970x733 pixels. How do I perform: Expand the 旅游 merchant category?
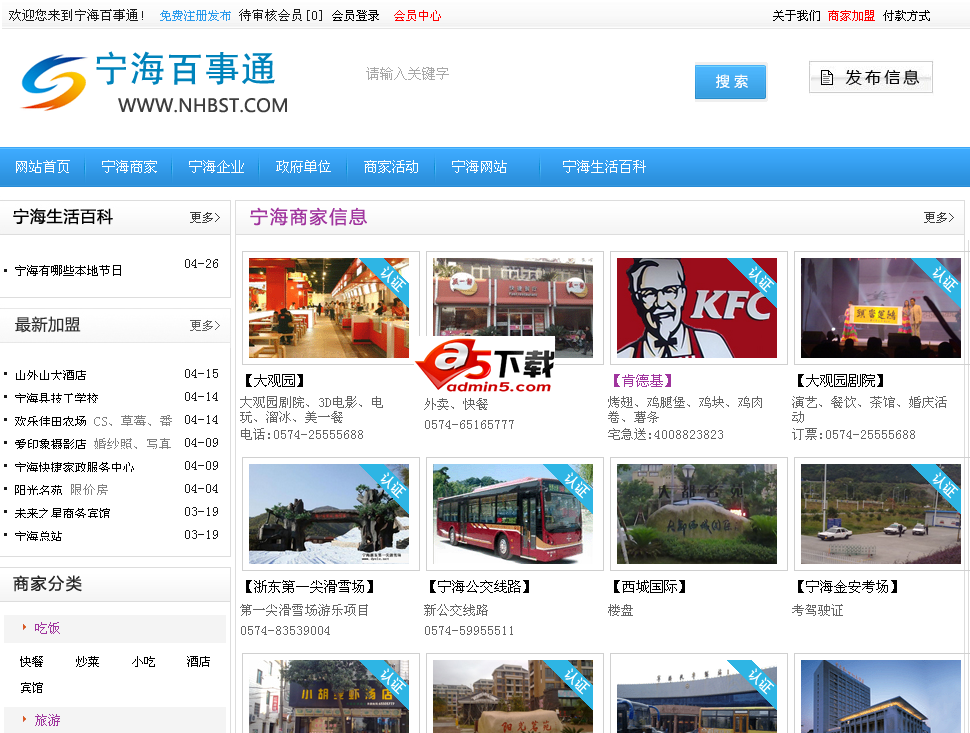coord(48,720)
